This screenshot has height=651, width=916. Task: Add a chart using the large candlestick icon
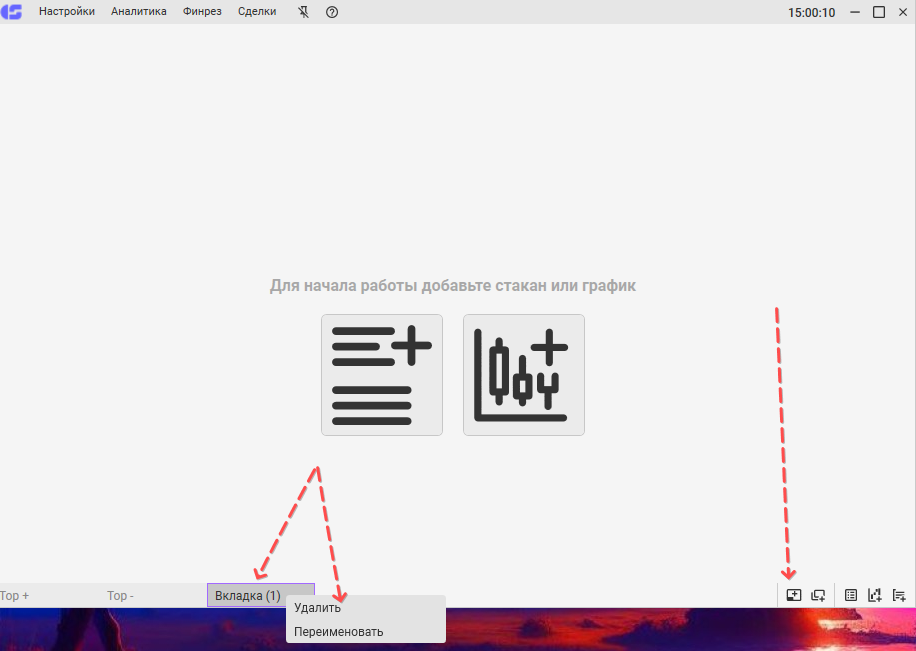coord(523,375)
